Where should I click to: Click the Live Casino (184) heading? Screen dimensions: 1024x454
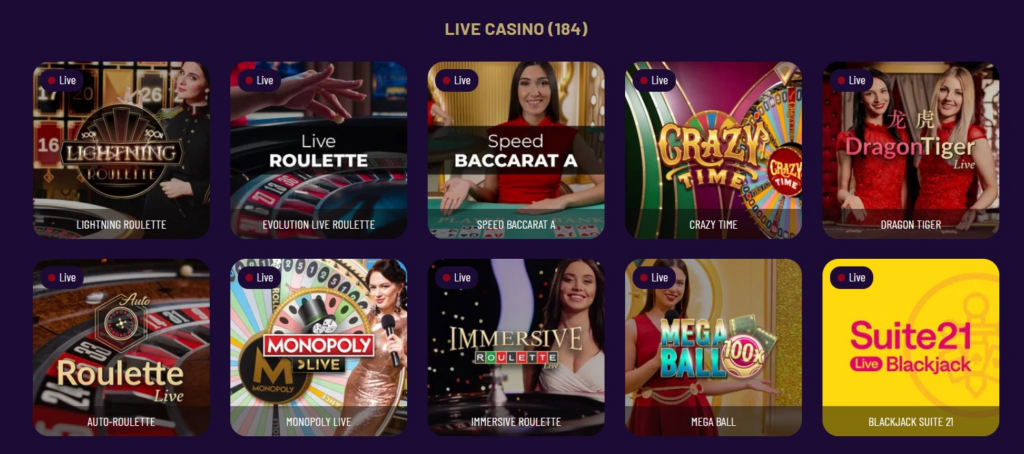[516, 29]
